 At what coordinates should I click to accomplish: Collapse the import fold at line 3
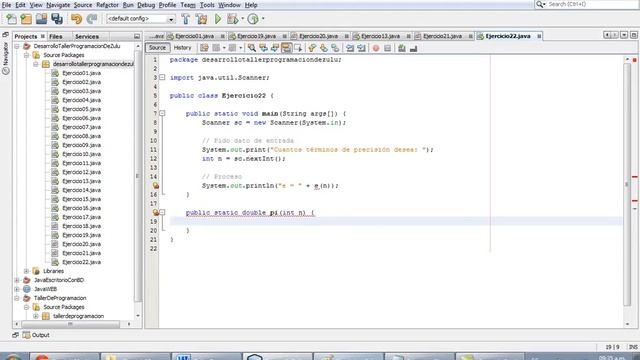click(162, 78)
